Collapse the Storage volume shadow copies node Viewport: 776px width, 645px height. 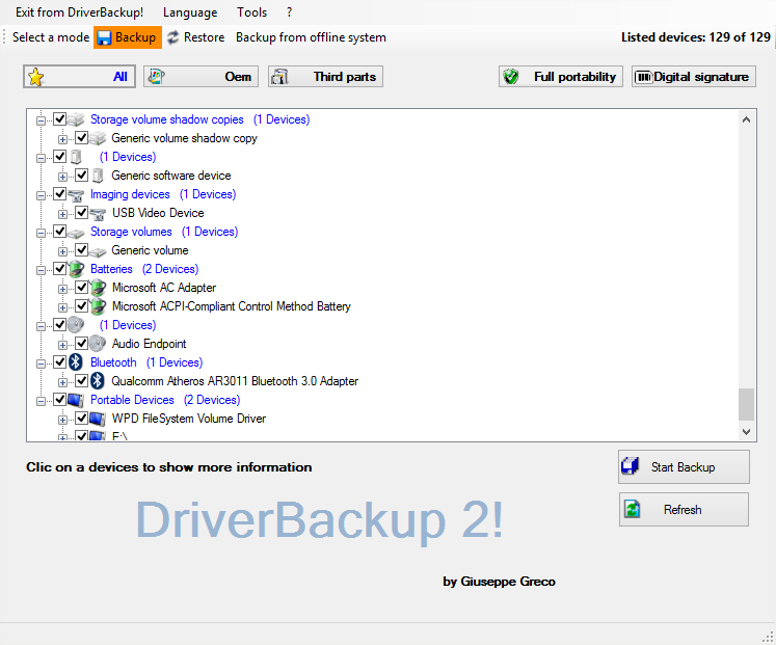pyautogui.click(x=41, y=120)
